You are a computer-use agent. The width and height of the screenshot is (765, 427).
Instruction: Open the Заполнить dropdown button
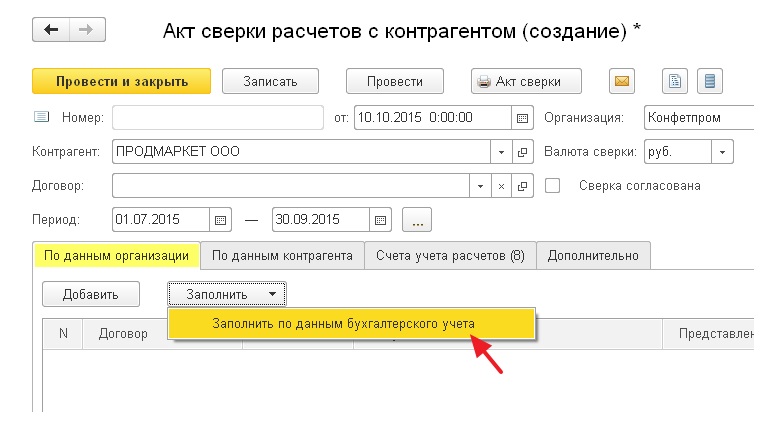(227, 294)
